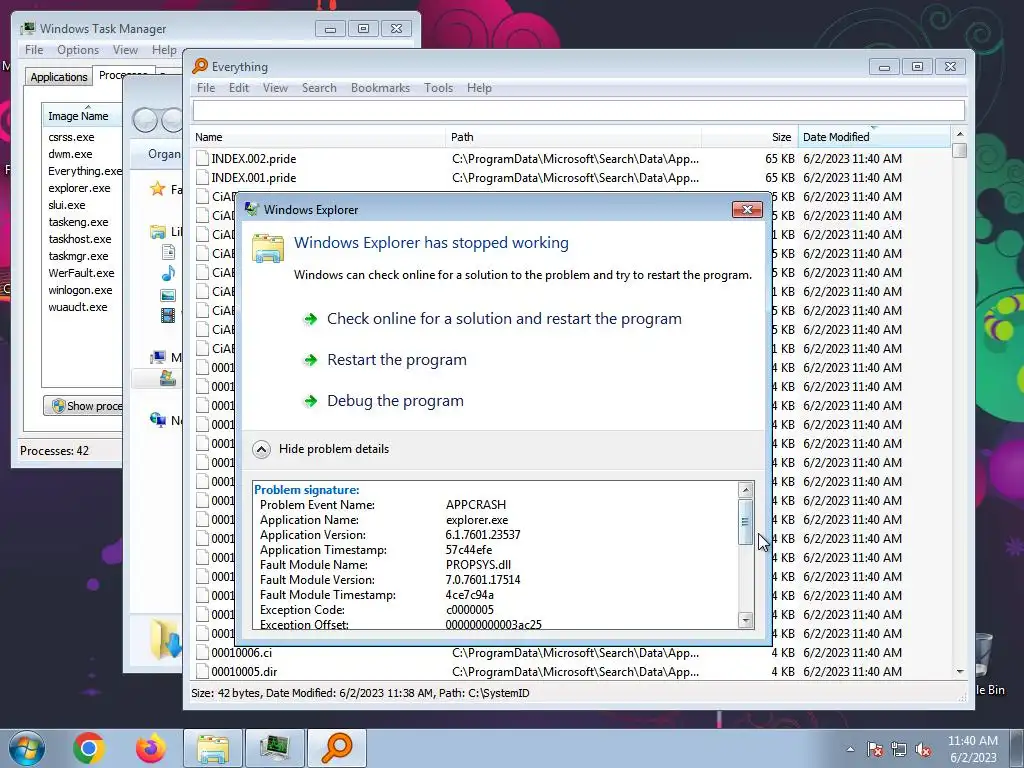Open Task Manager View menu
This screenshot has width=1024, height=768.
pyautogui.click(x=125, y=50)
